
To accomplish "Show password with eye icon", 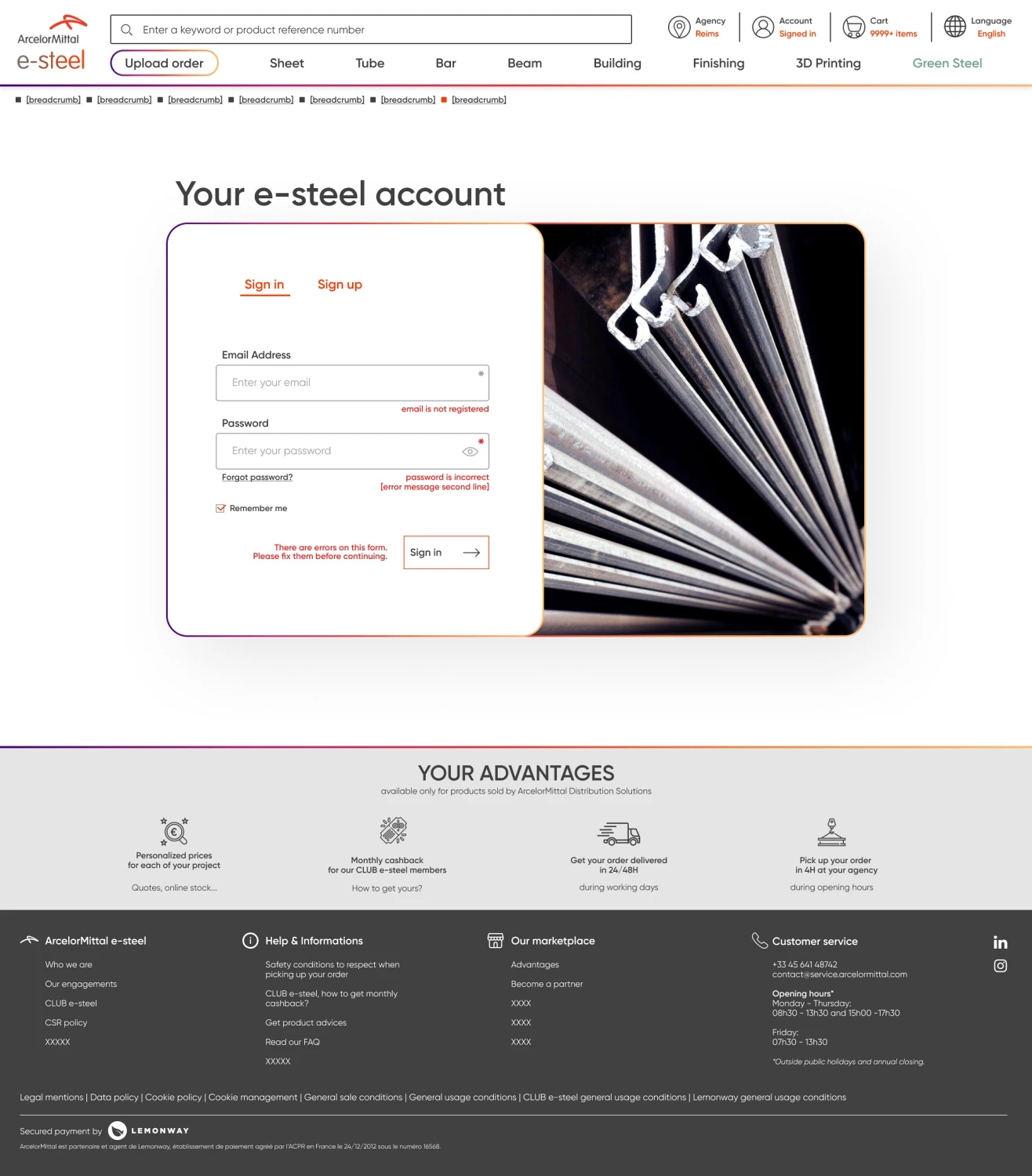I will 471,452.
